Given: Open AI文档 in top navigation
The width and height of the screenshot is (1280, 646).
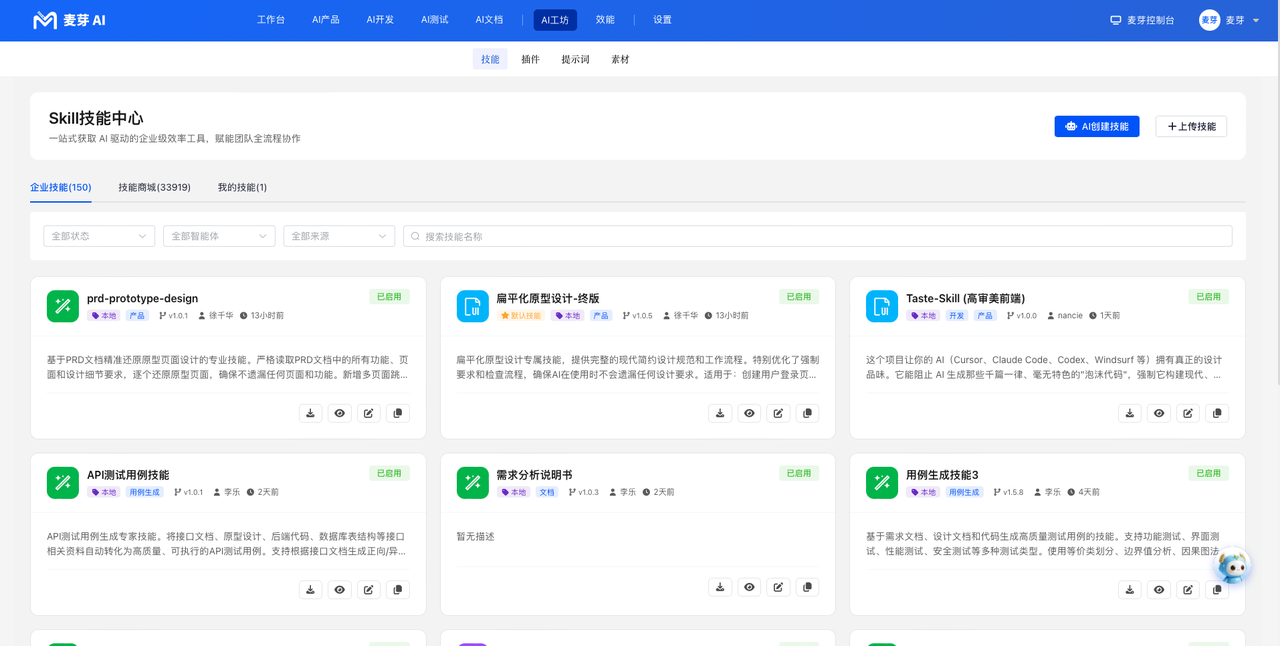Looking at the screenshot, I should (489, 20).
